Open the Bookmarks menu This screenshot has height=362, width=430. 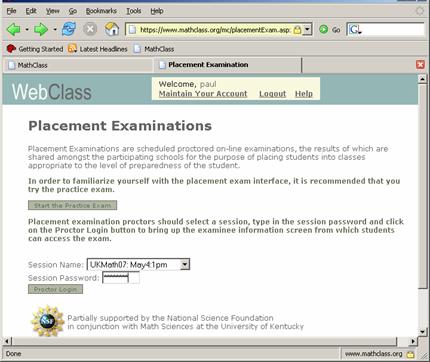point(101,11)
